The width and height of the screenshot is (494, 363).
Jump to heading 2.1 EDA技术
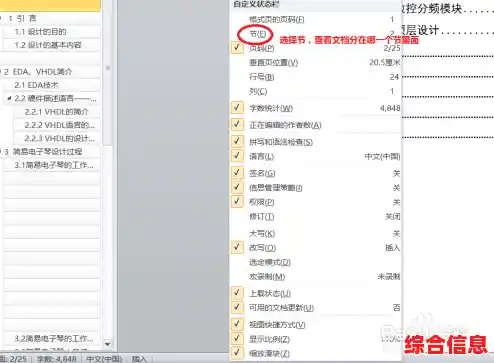pos(36,85)
